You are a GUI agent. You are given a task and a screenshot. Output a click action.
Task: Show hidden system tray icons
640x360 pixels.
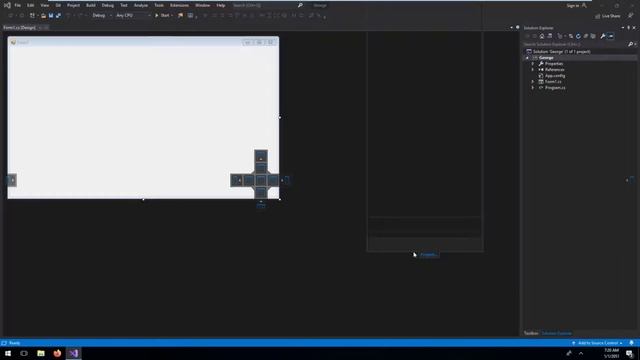coord(581,353)
